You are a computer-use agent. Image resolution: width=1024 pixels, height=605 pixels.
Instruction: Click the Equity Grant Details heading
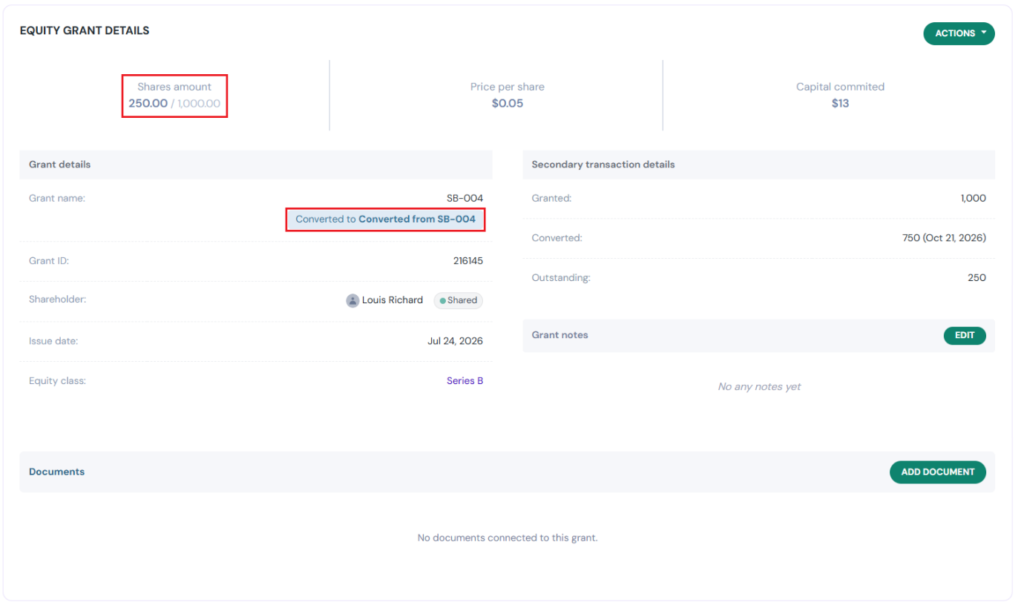[84, 31]
